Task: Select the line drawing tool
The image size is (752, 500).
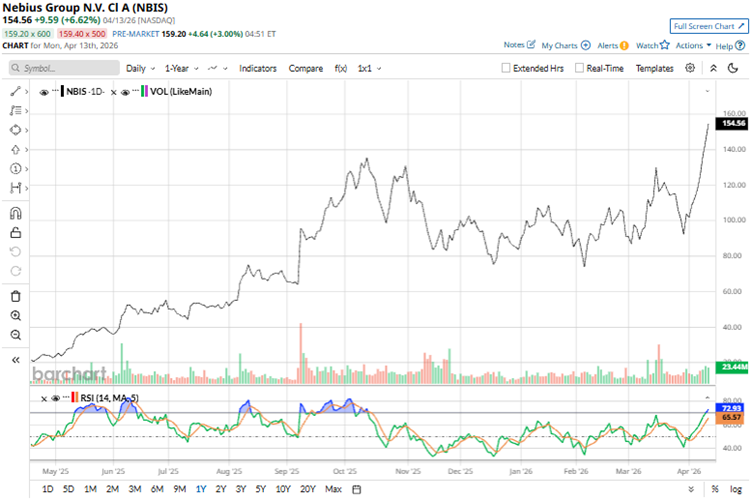Action: coord(15,91)
